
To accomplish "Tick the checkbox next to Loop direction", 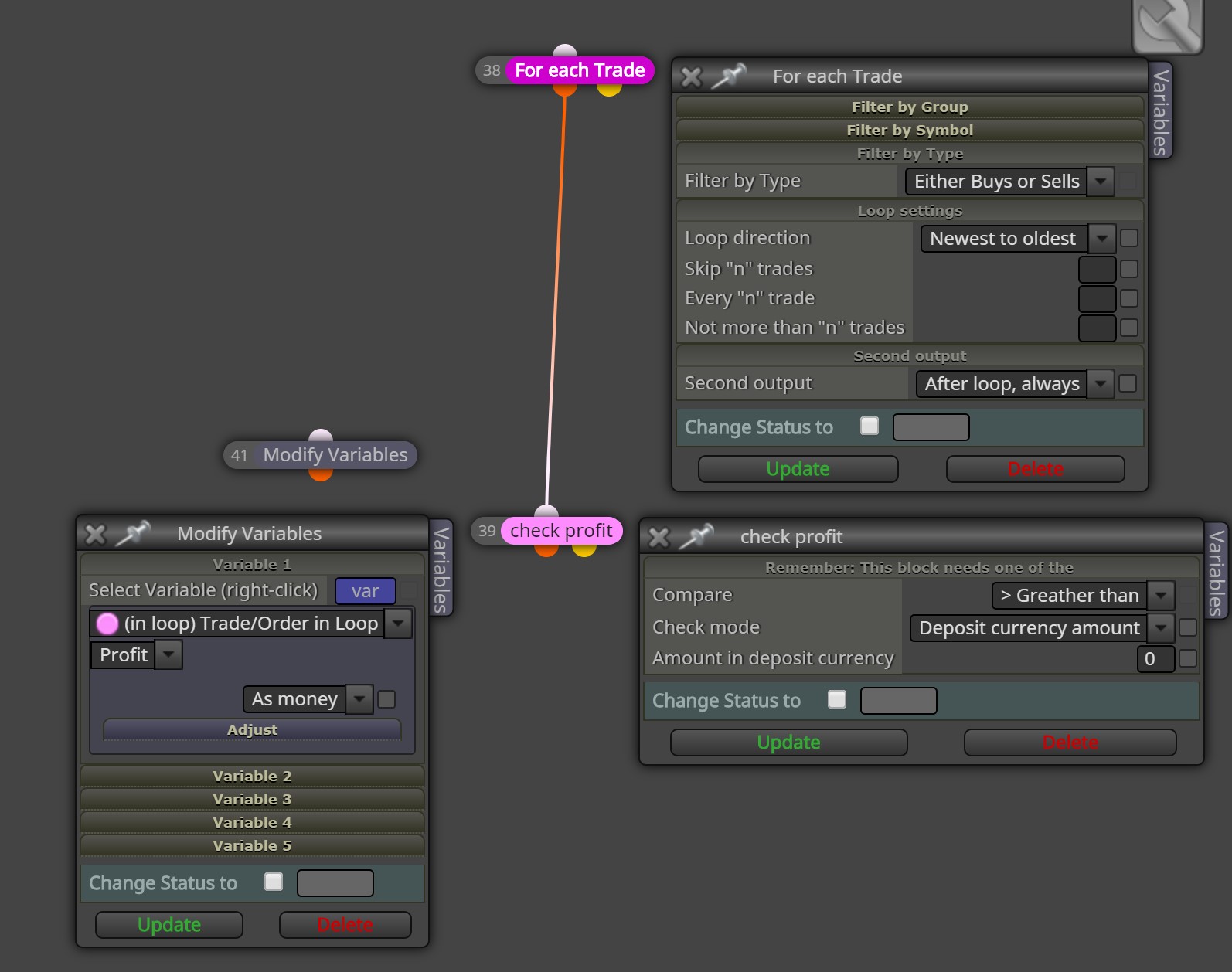I will point(1129,238).
